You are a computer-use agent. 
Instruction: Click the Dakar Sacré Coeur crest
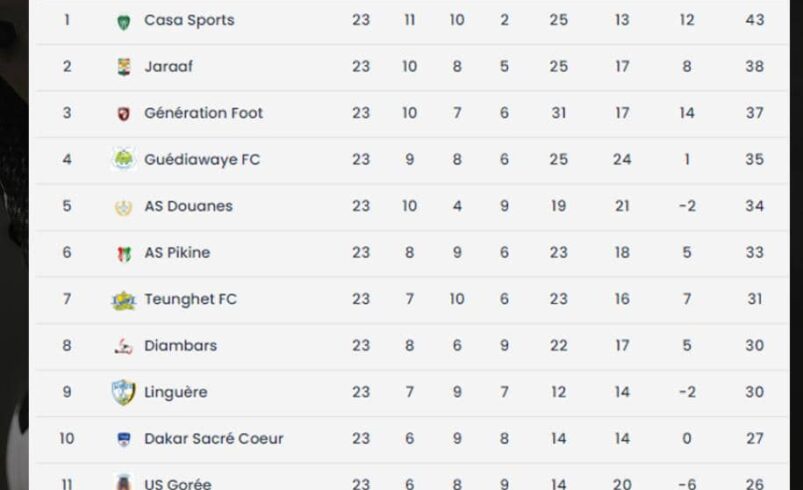coord(123,439)
